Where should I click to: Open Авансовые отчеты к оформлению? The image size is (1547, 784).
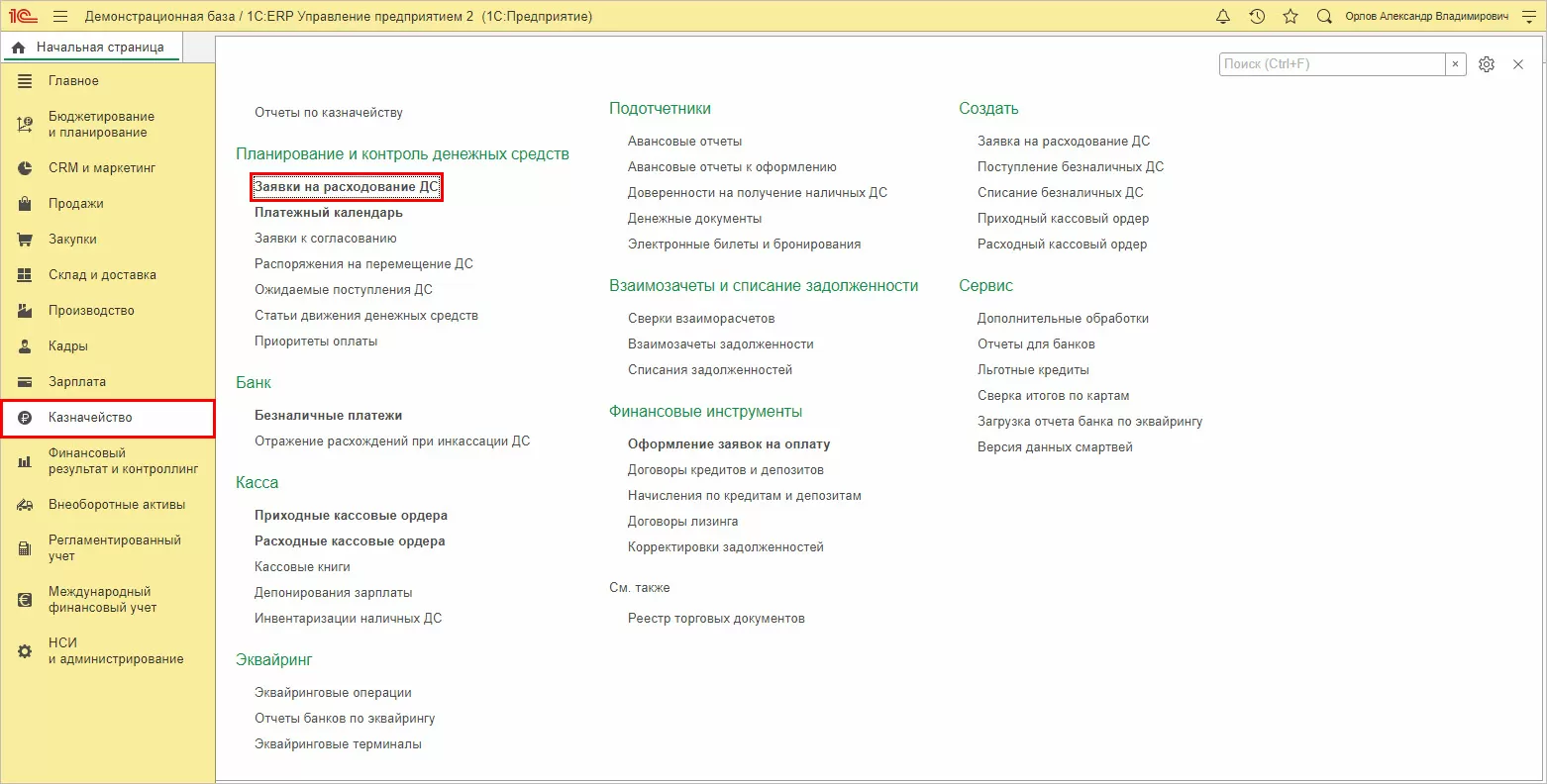732,167
